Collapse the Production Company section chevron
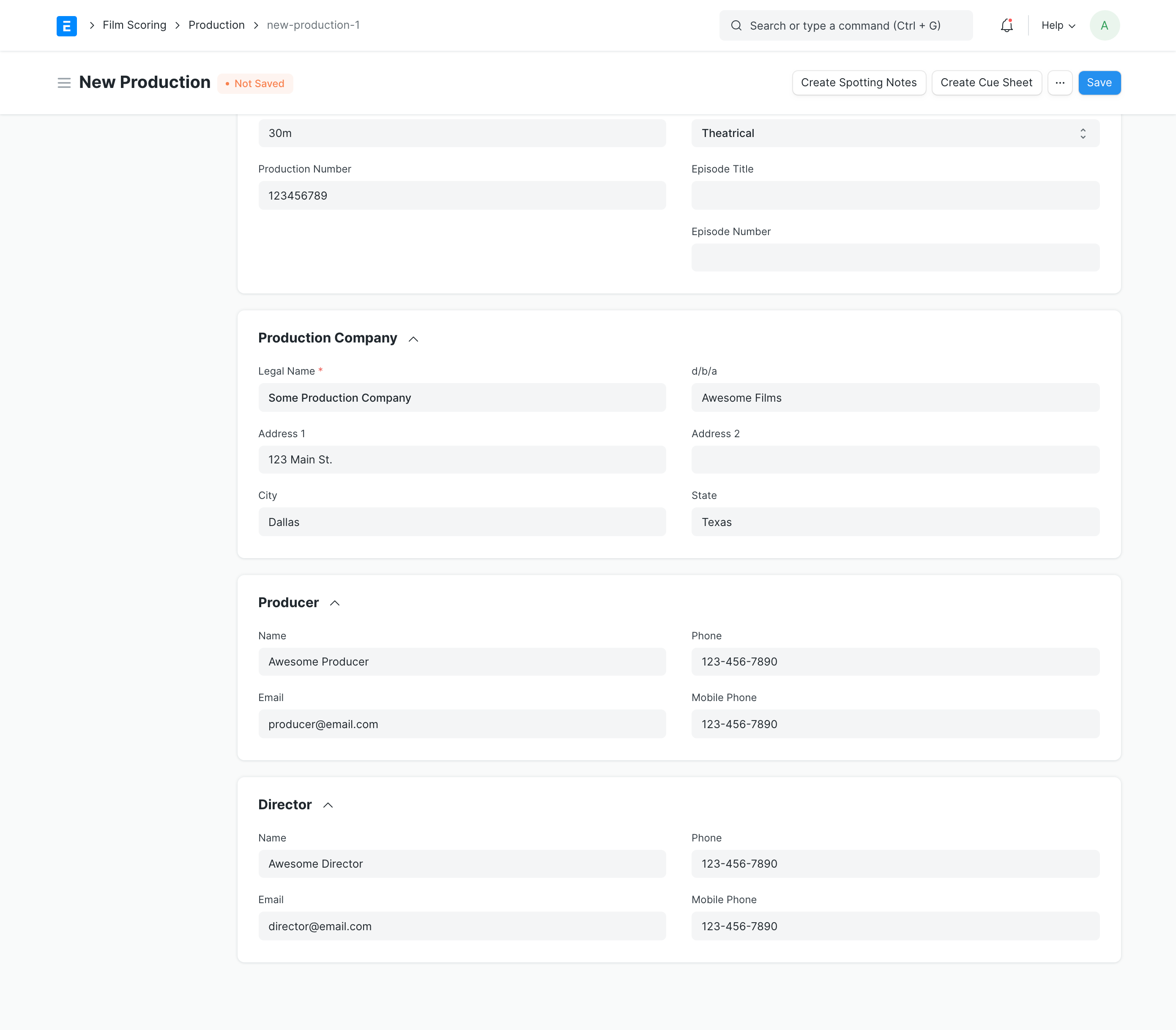This screenshot has width=1176, height=1030. [x=413, y=339]
